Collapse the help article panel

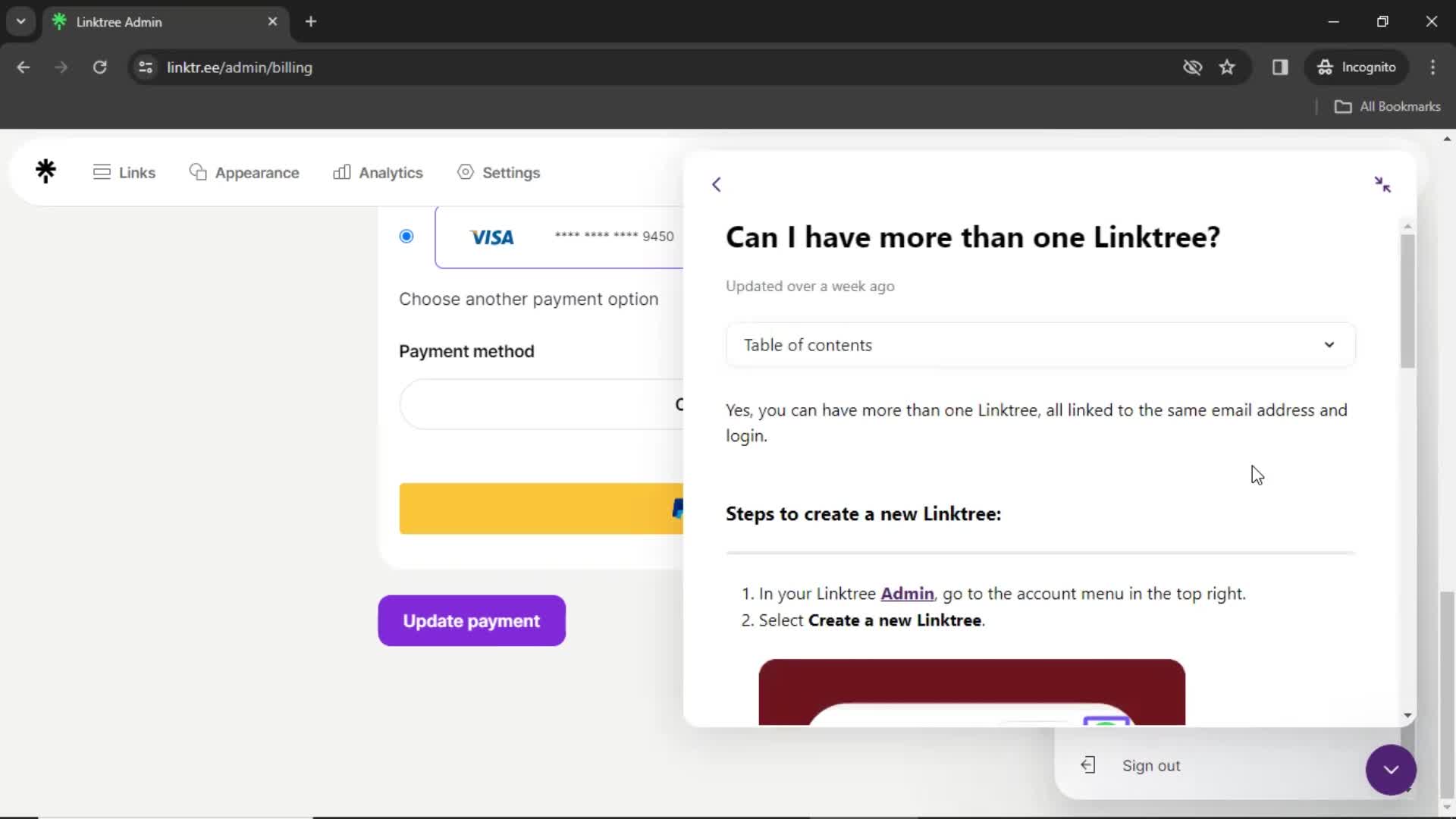[1382, 184]
